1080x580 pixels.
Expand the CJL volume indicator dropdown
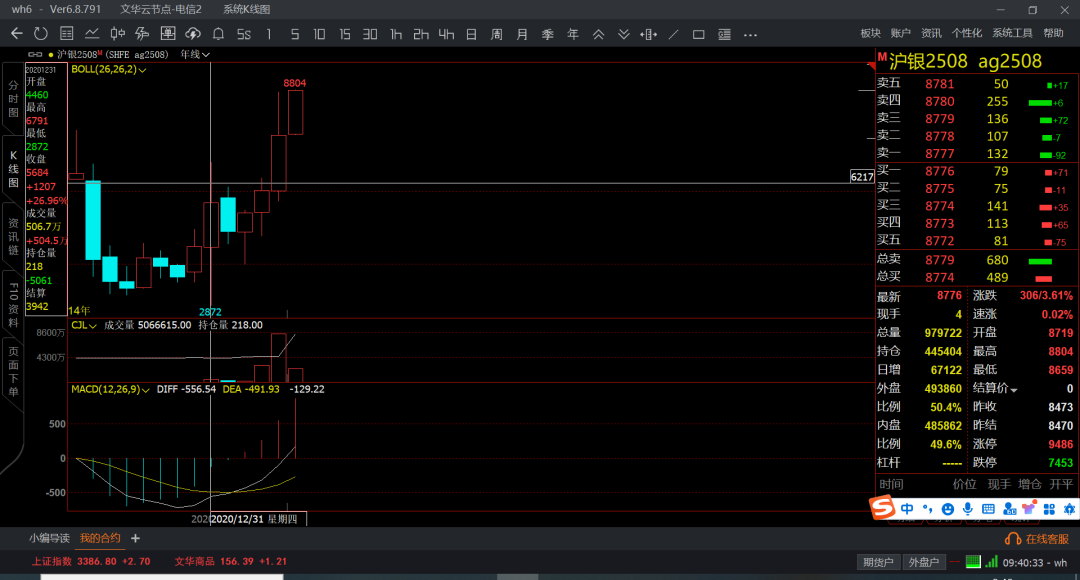92,325
